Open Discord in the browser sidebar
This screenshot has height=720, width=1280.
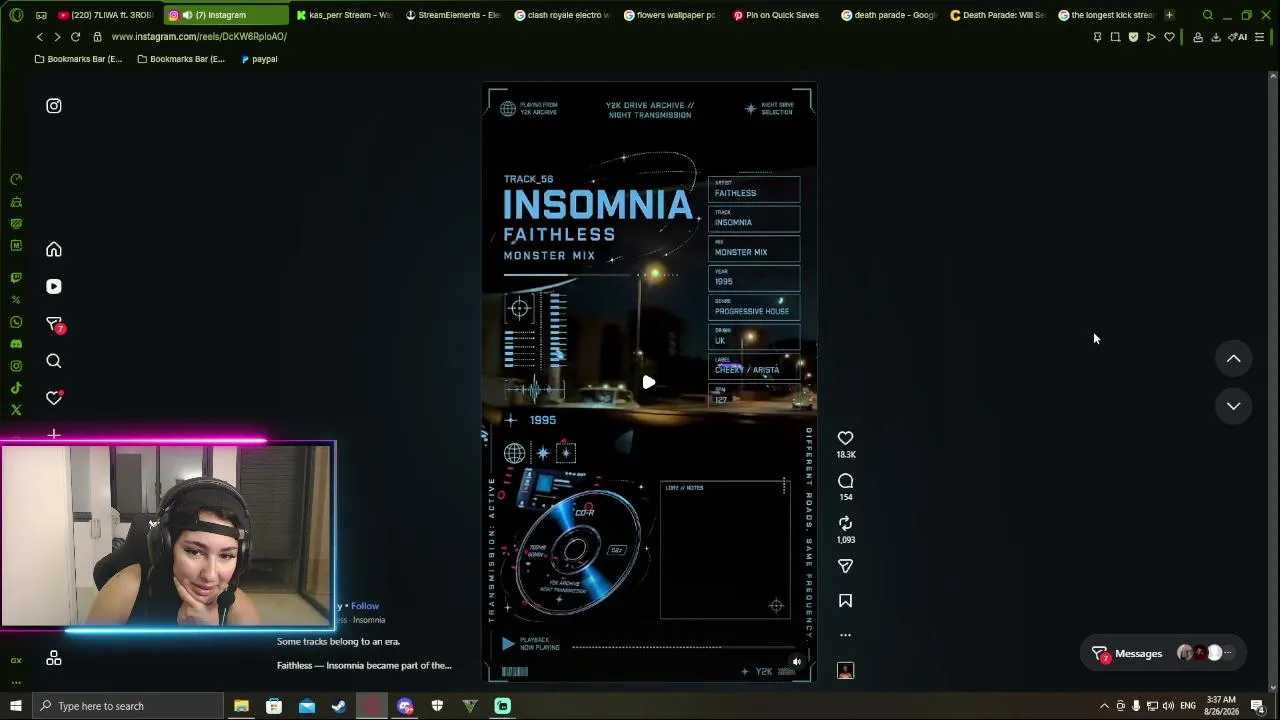[x=16, y=344]
